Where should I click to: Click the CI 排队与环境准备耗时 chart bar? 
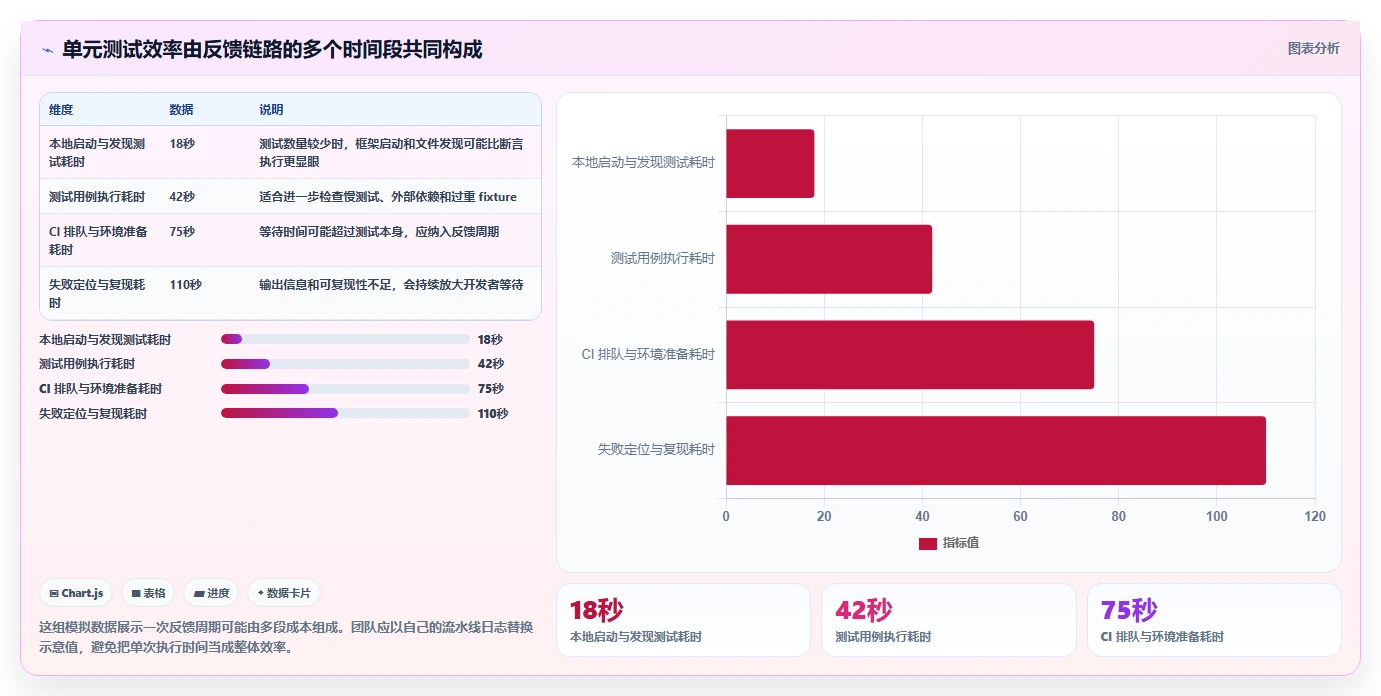(x=910, y=355)
